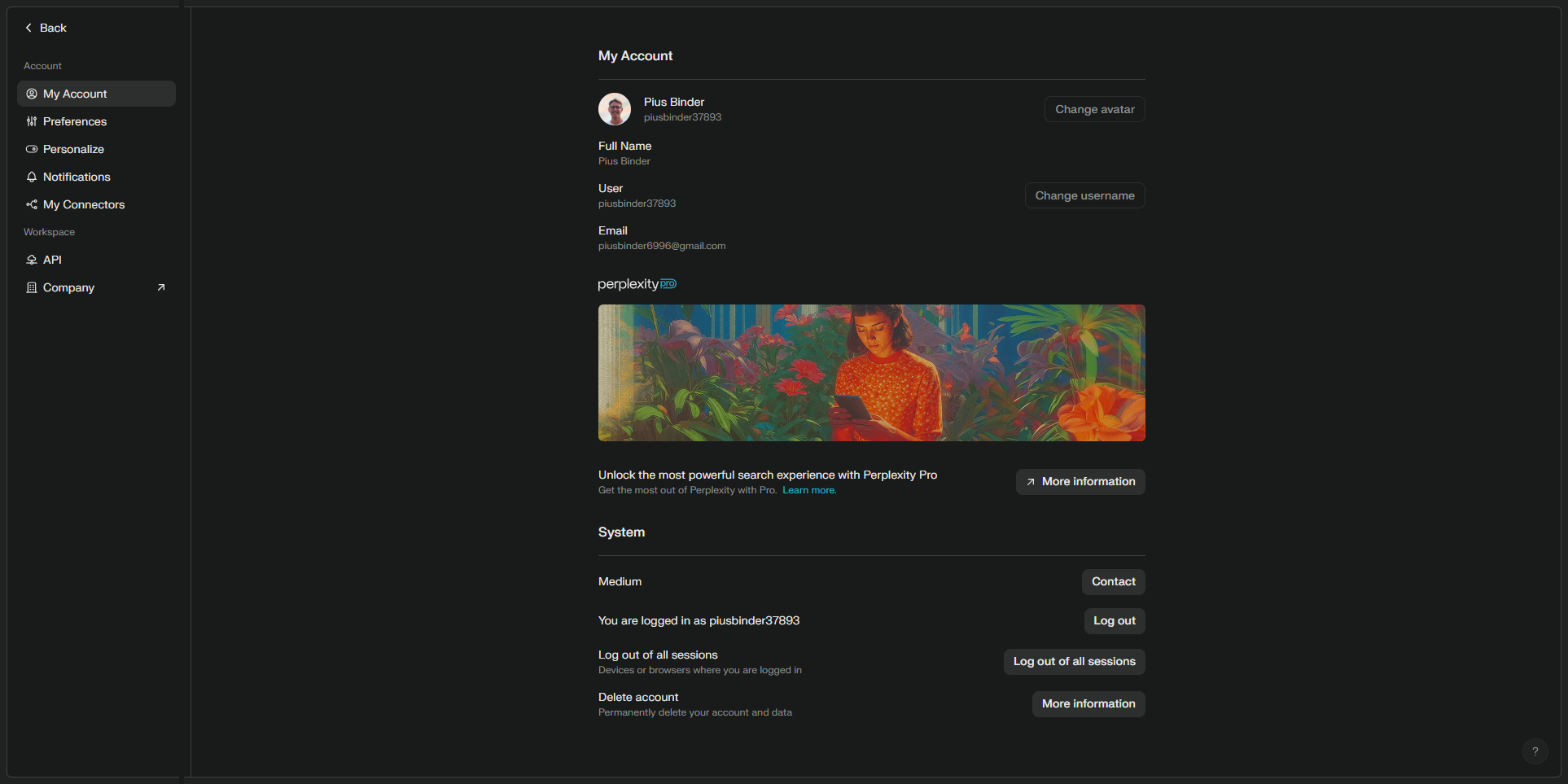Screen dimensions: 1568x784
Task: Click the My Connectors share icon
Action: 32,204
